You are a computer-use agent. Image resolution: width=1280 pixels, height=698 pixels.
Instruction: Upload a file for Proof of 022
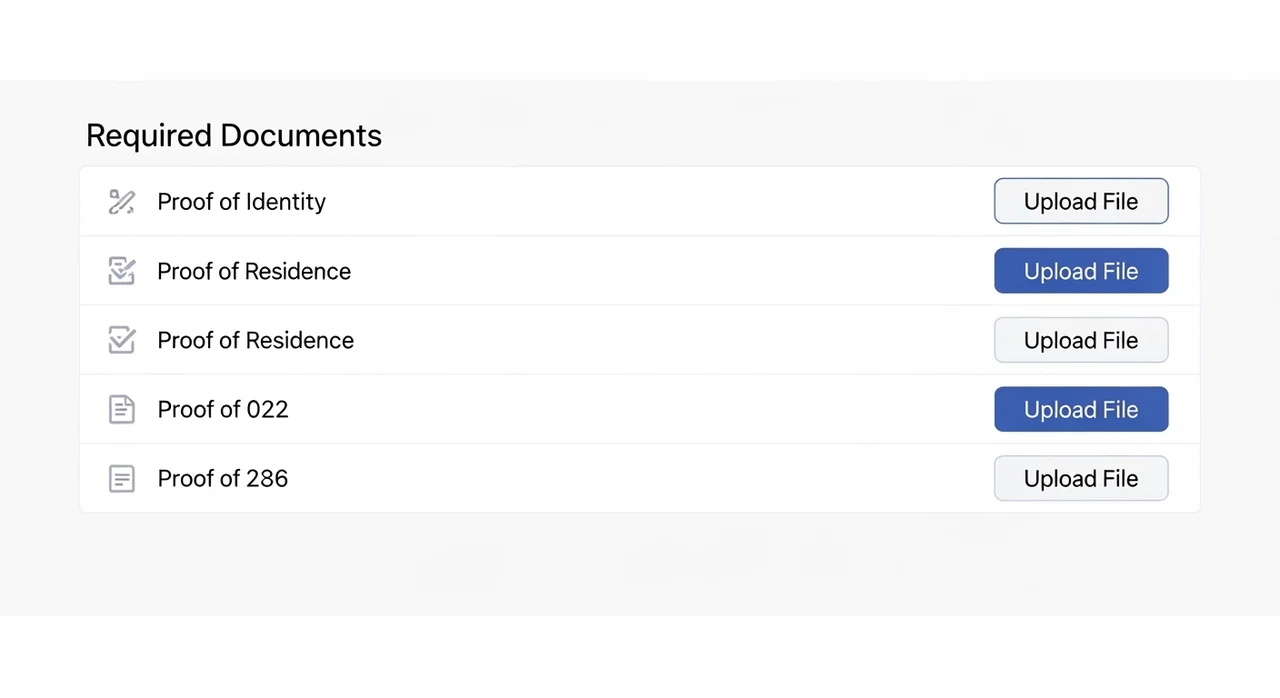coord(1080,409)
